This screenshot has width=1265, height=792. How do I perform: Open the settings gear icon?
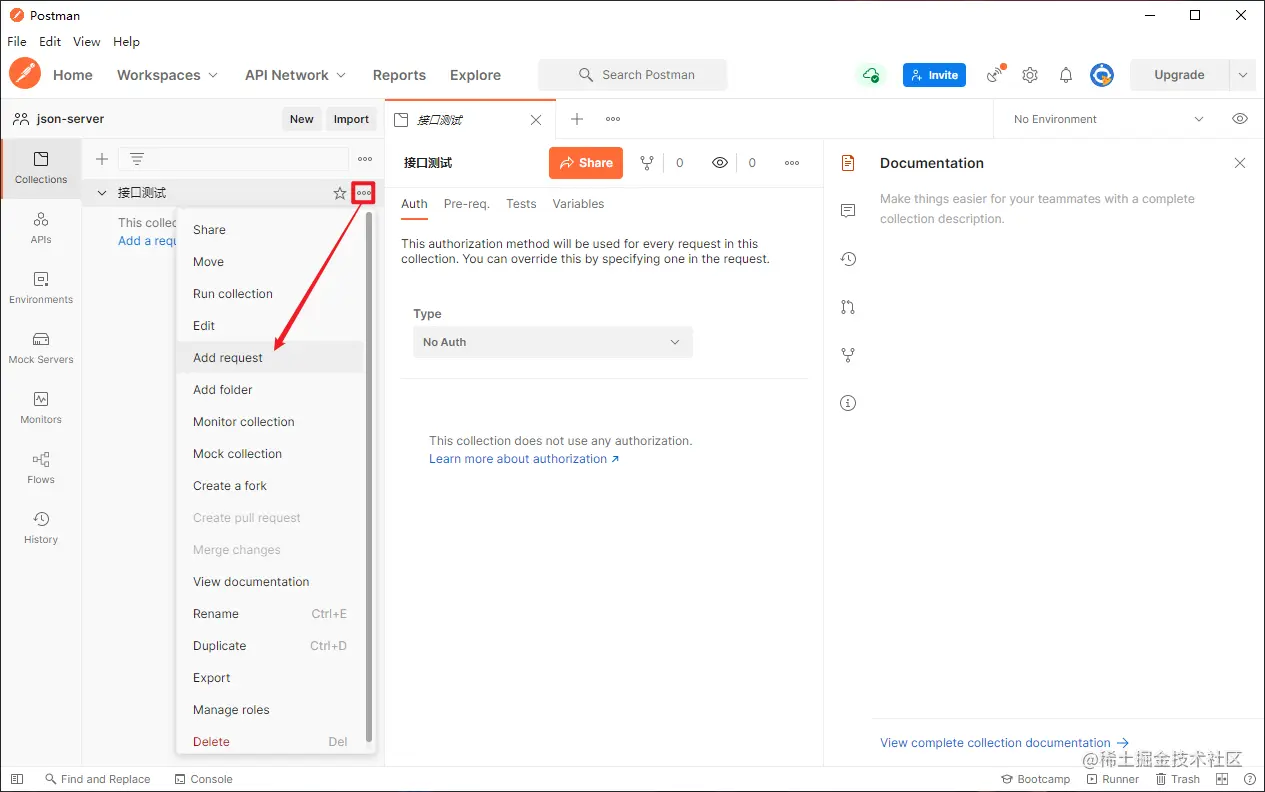pyautogui.click(x=1030, y=75)
